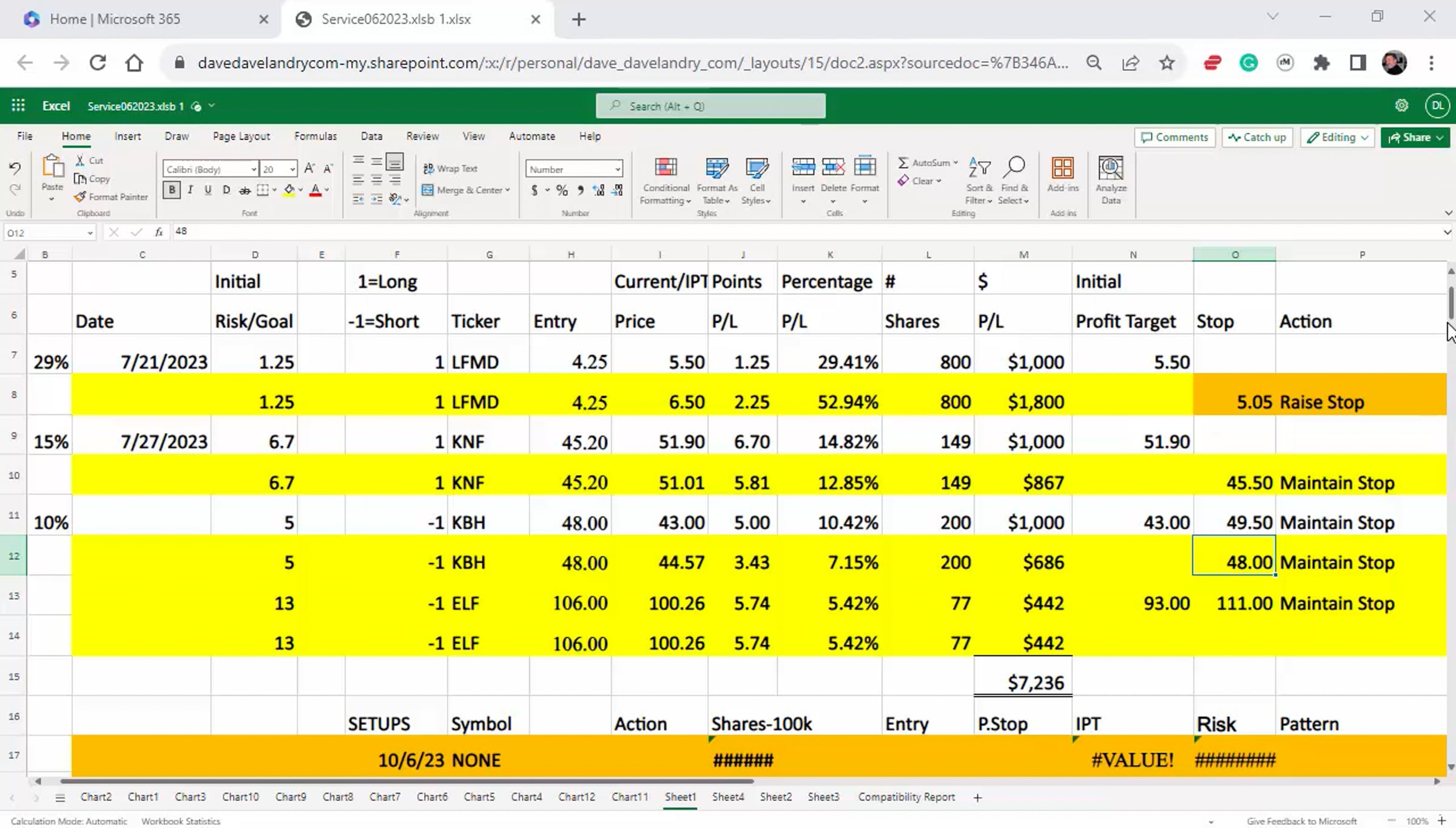The height and width of the screenshot is (828, 1456).
Task: Click the Delete cells icon
Action: click(x=834, y=167)
